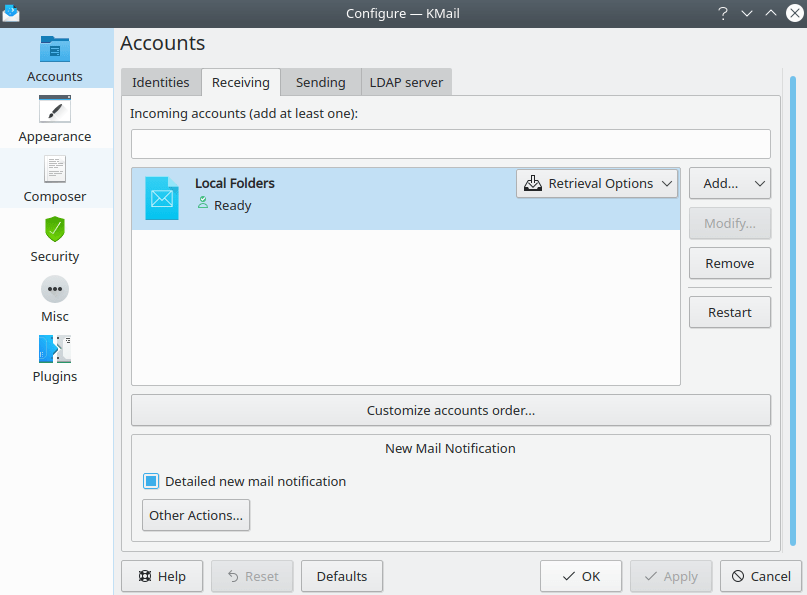Open the Add account dropdown
Screen dimensions: 807x595
pos(729,183)
